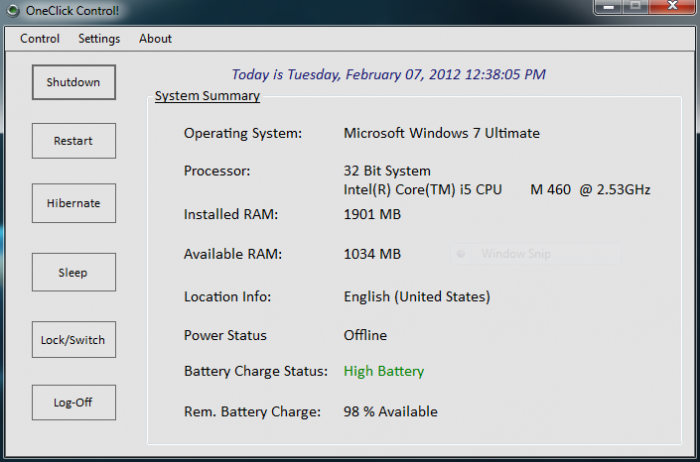This screenshot has width=700, height=462.
Task: Click "English (United States)" location value
Action: (417, 297)
